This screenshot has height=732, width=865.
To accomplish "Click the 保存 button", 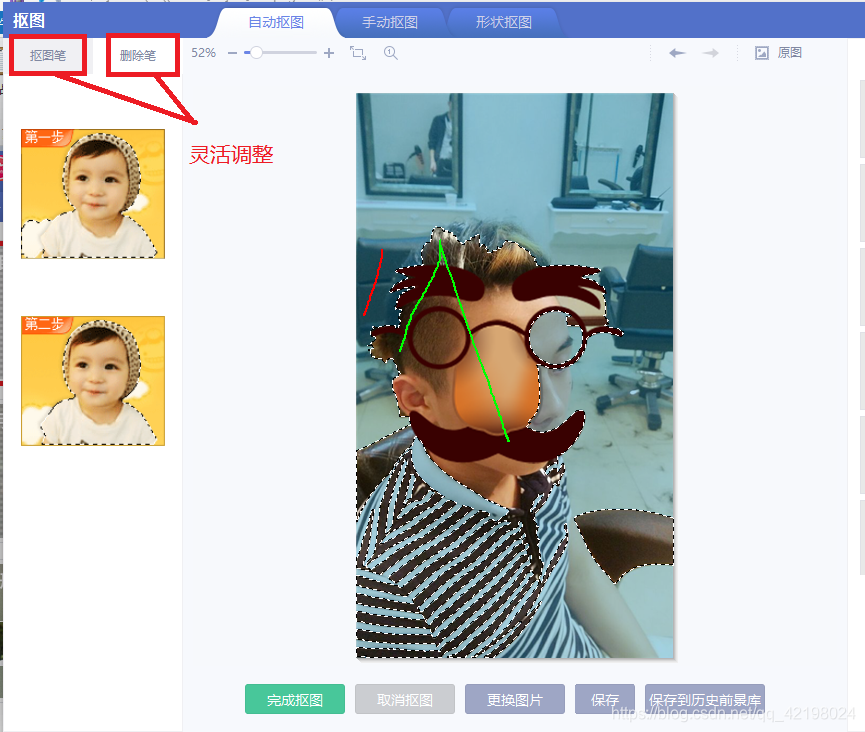I will [x=605, y=699].
